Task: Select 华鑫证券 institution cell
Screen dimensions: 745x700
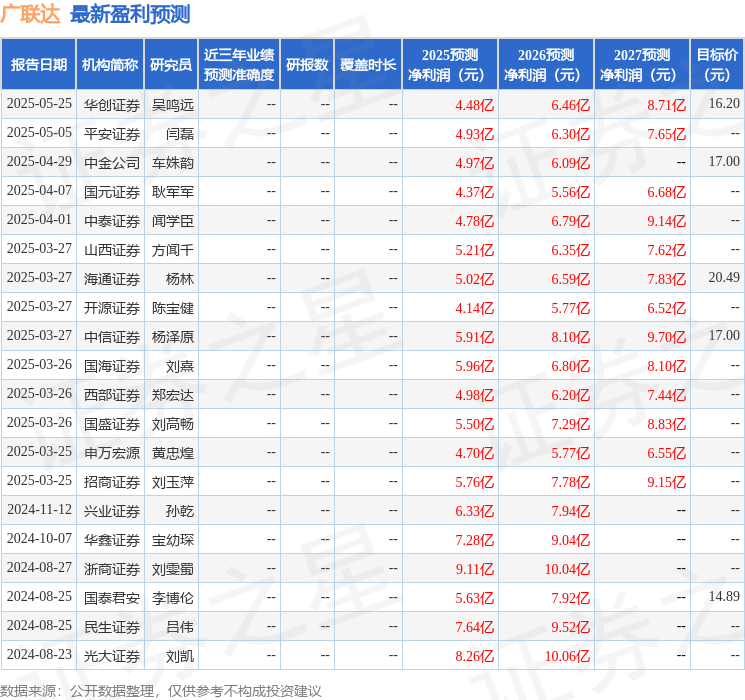Action: tap(112, 540)
